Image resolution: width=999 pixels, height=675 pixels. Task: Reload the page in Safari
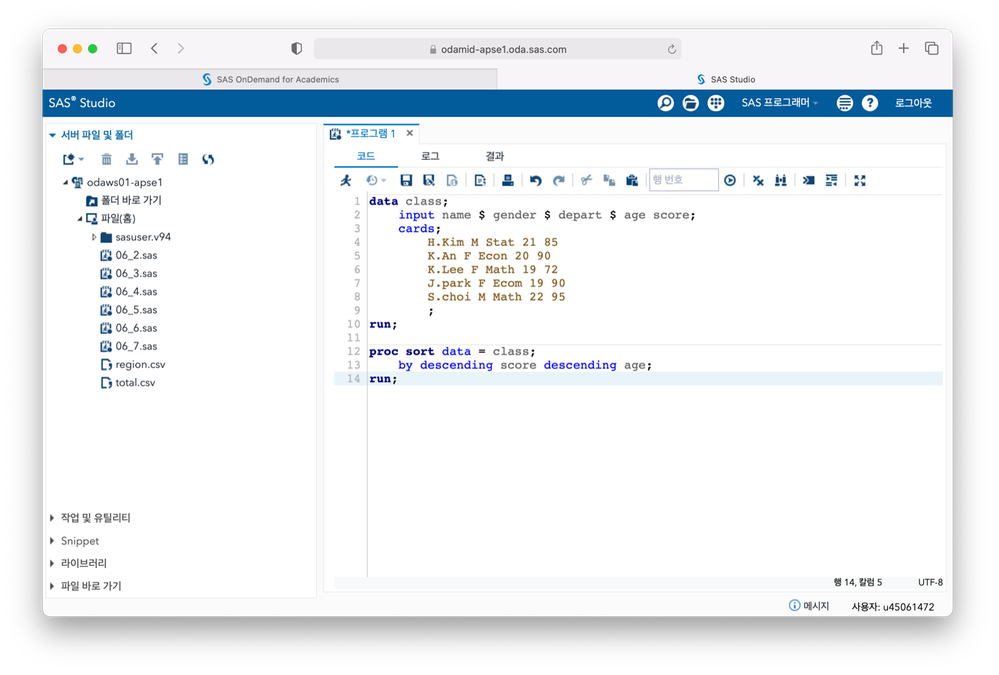click(x=672, y=49)
